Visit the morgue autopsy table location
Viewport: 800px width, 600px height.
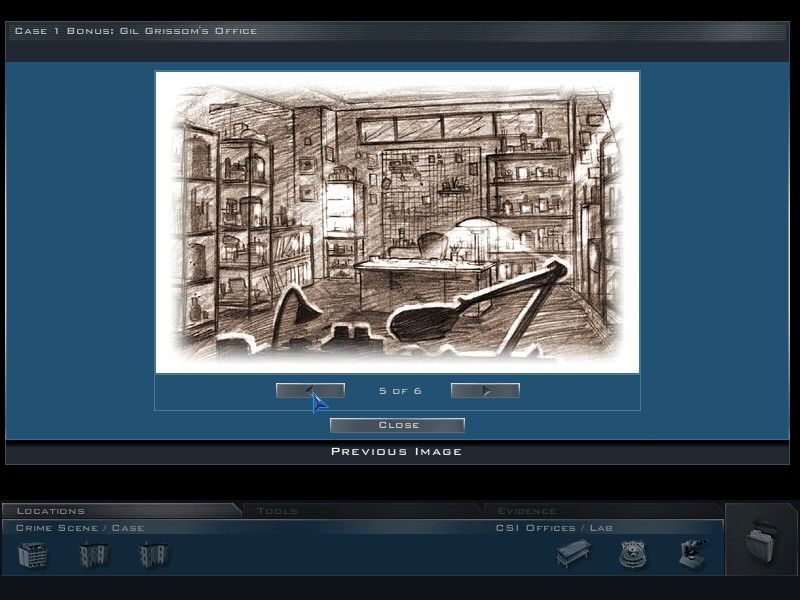[x=573, y=554]
